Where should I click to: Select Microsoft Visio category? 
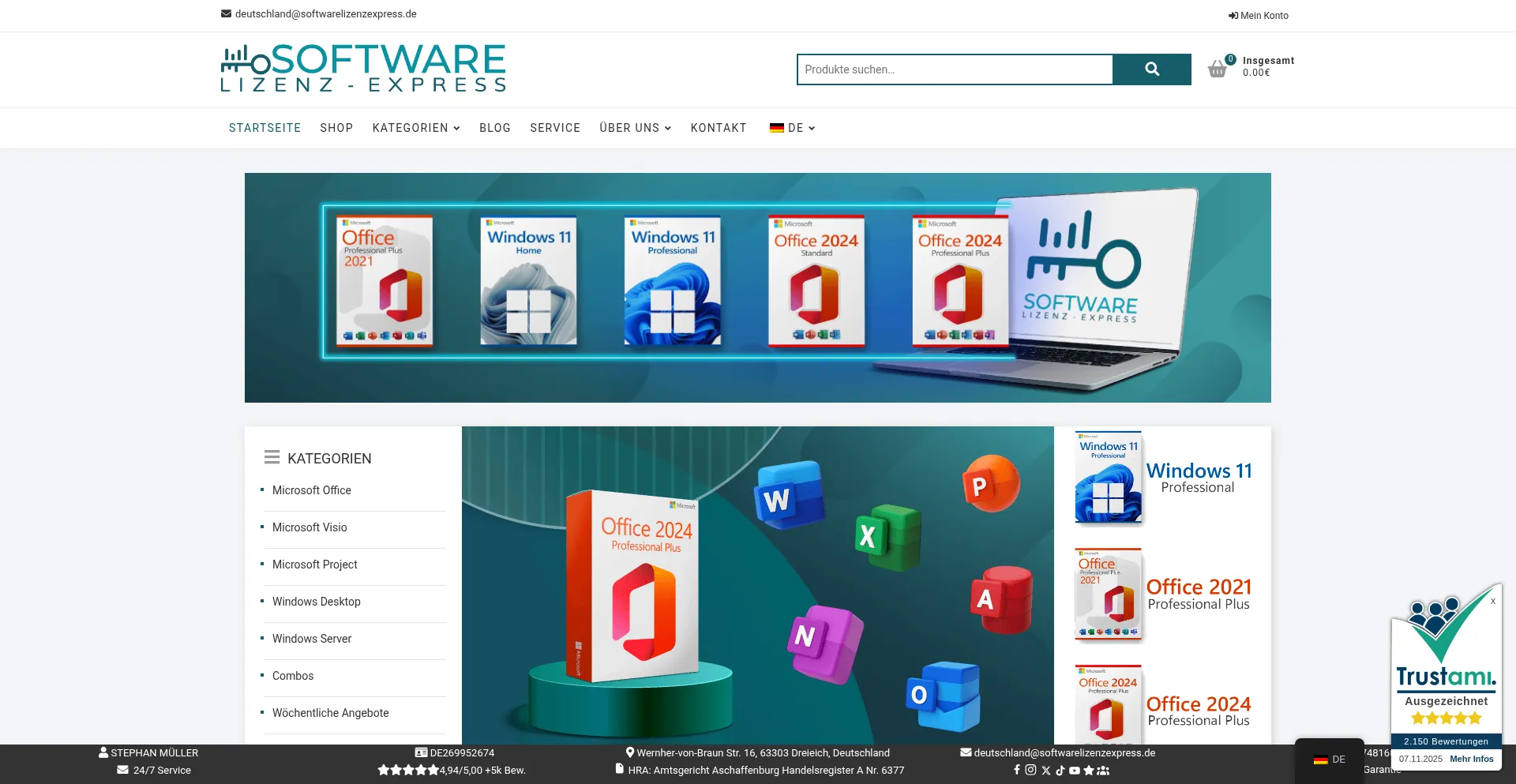point(310,527)
